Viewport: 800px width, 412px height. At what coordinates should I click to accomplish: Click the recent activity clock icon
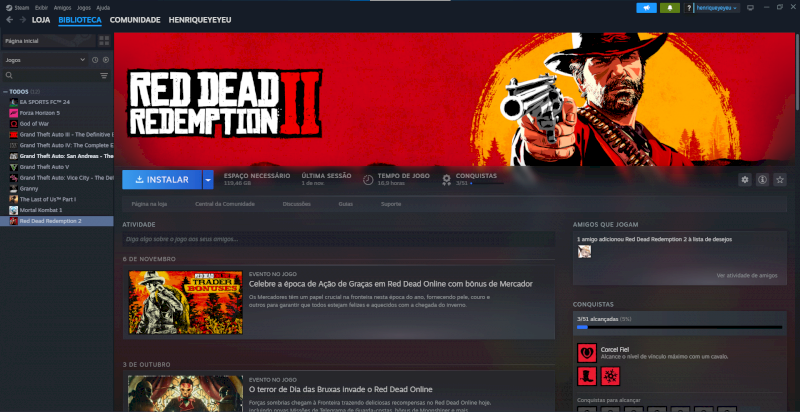[95, 60]
